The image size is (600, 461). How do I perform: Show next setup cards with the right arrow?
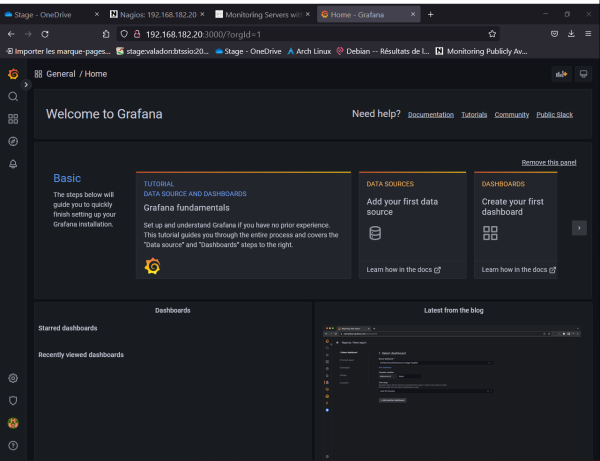click(x=579, y=228)
